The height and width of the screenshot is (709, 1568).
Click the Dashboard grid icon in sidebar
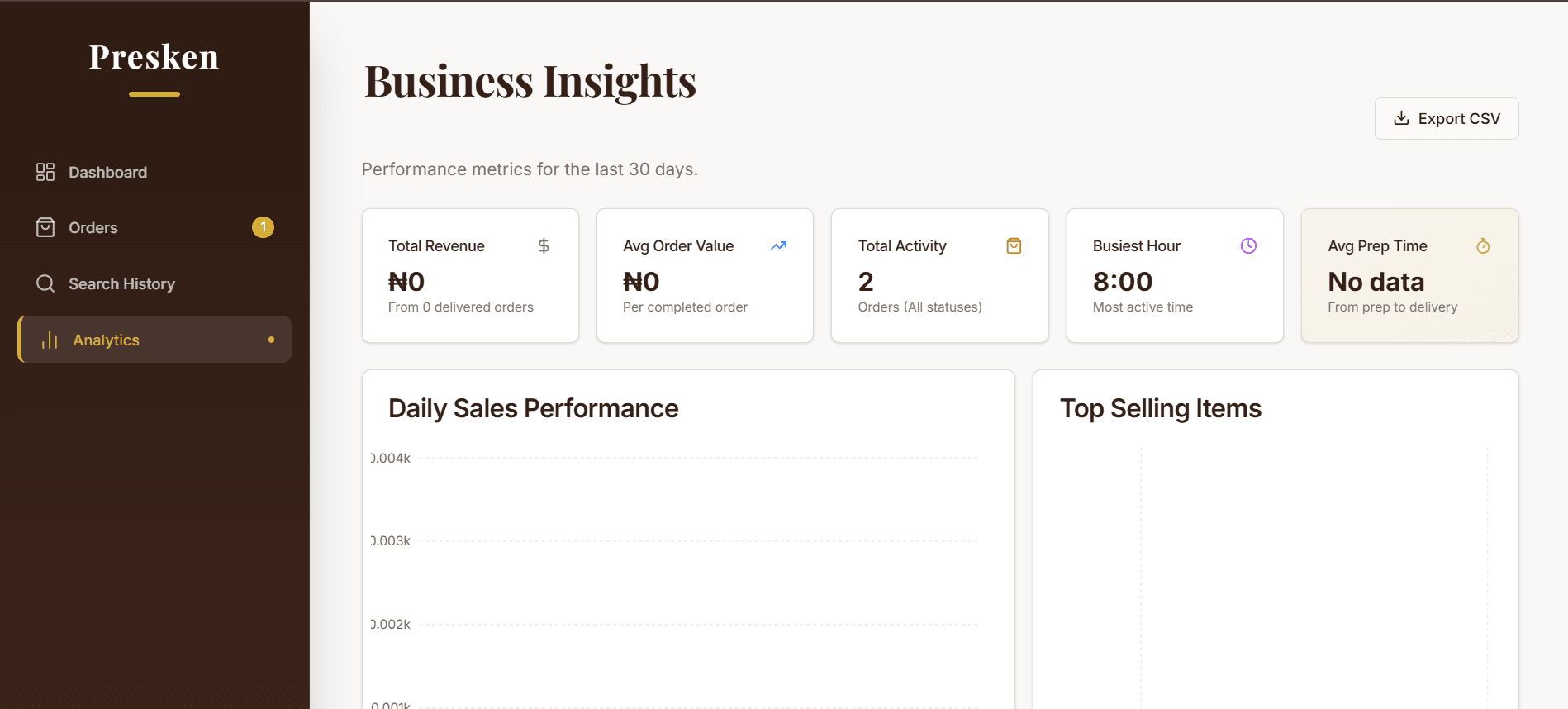pyautogui.click(x=45, y=172)
